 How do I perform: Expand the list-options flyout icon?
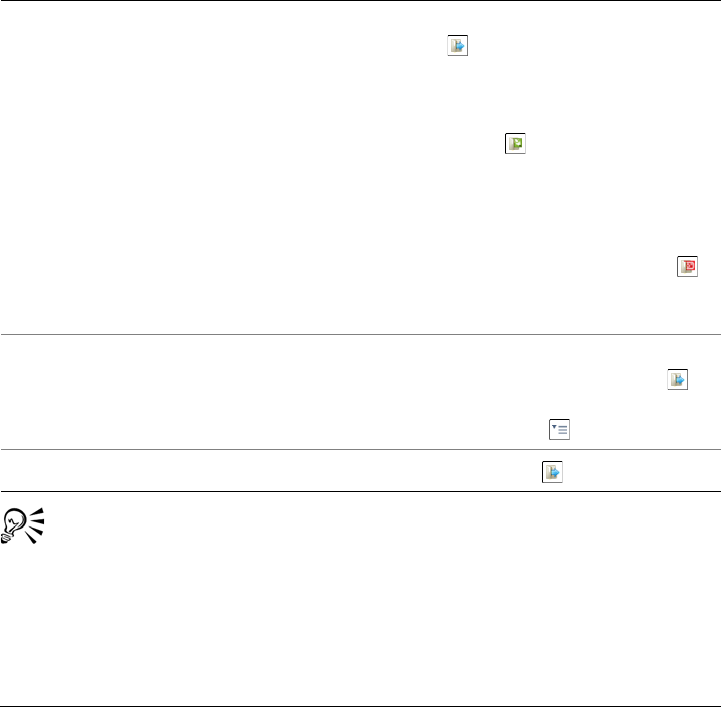click(558, 429)
